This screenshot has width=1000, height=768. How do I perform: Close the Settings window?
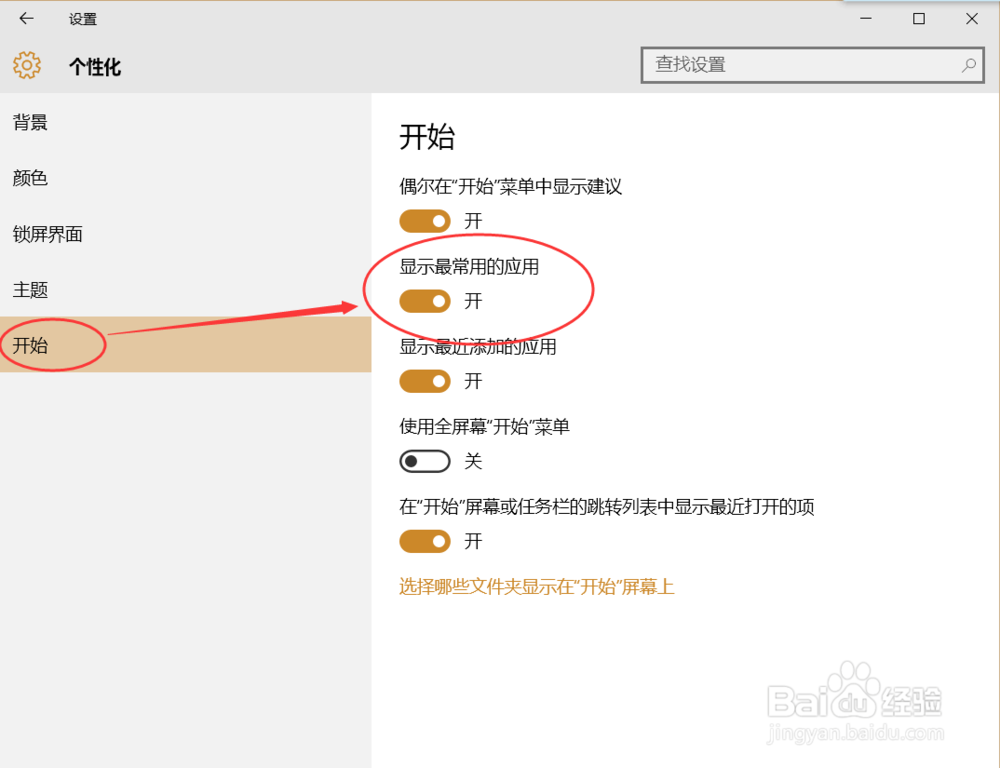[x=971, y=18]
